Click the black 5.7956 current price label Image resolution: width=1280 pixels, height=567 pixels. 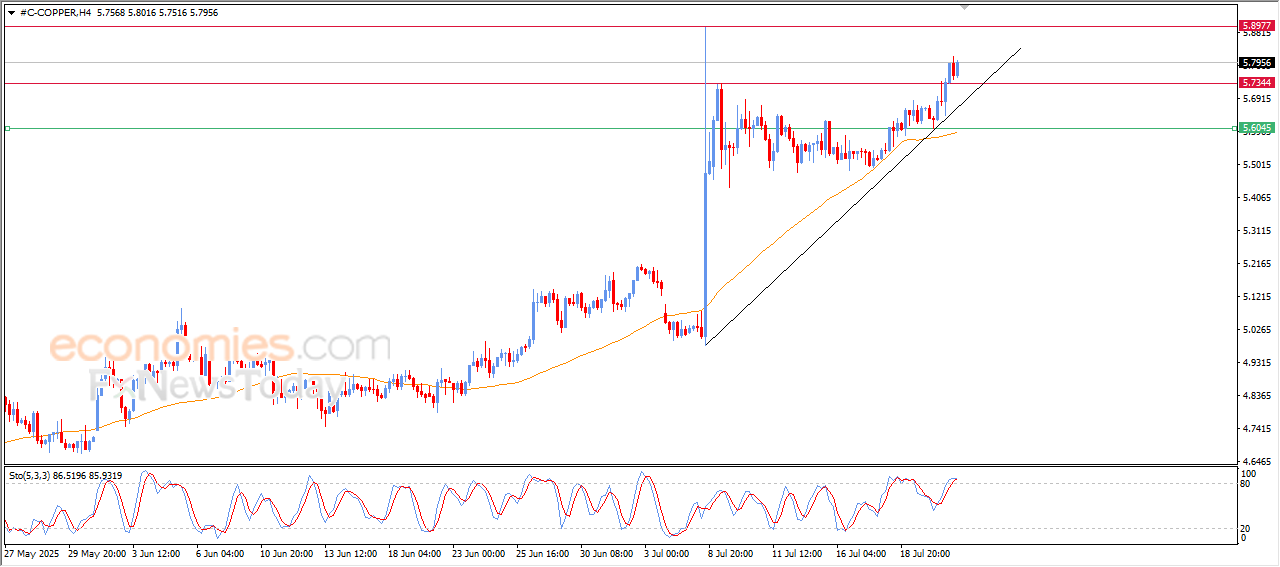(x=1255, y=62)
